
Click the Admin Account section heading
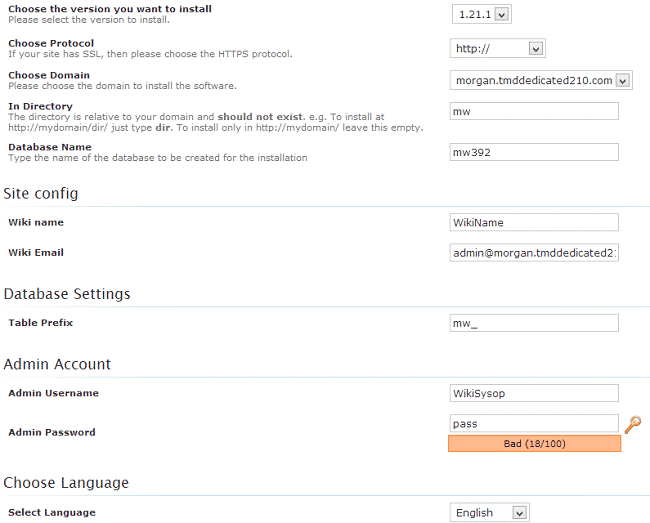coord(57,364)
